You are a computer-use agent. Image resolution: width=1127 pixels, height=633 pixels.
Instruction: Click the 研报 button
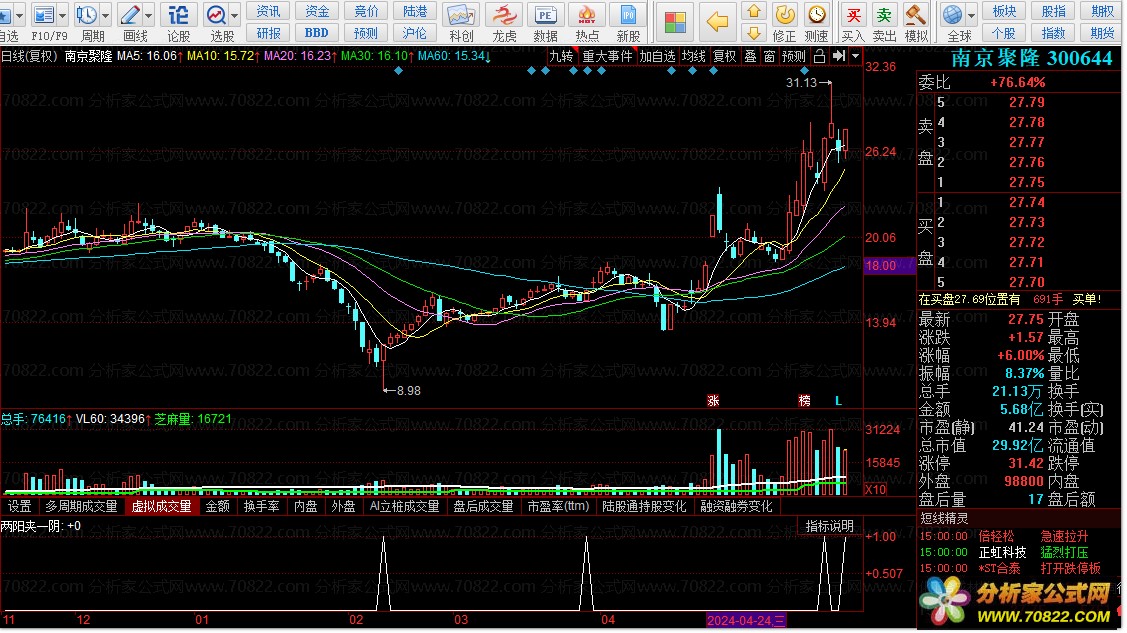click(x=269, y=33)
